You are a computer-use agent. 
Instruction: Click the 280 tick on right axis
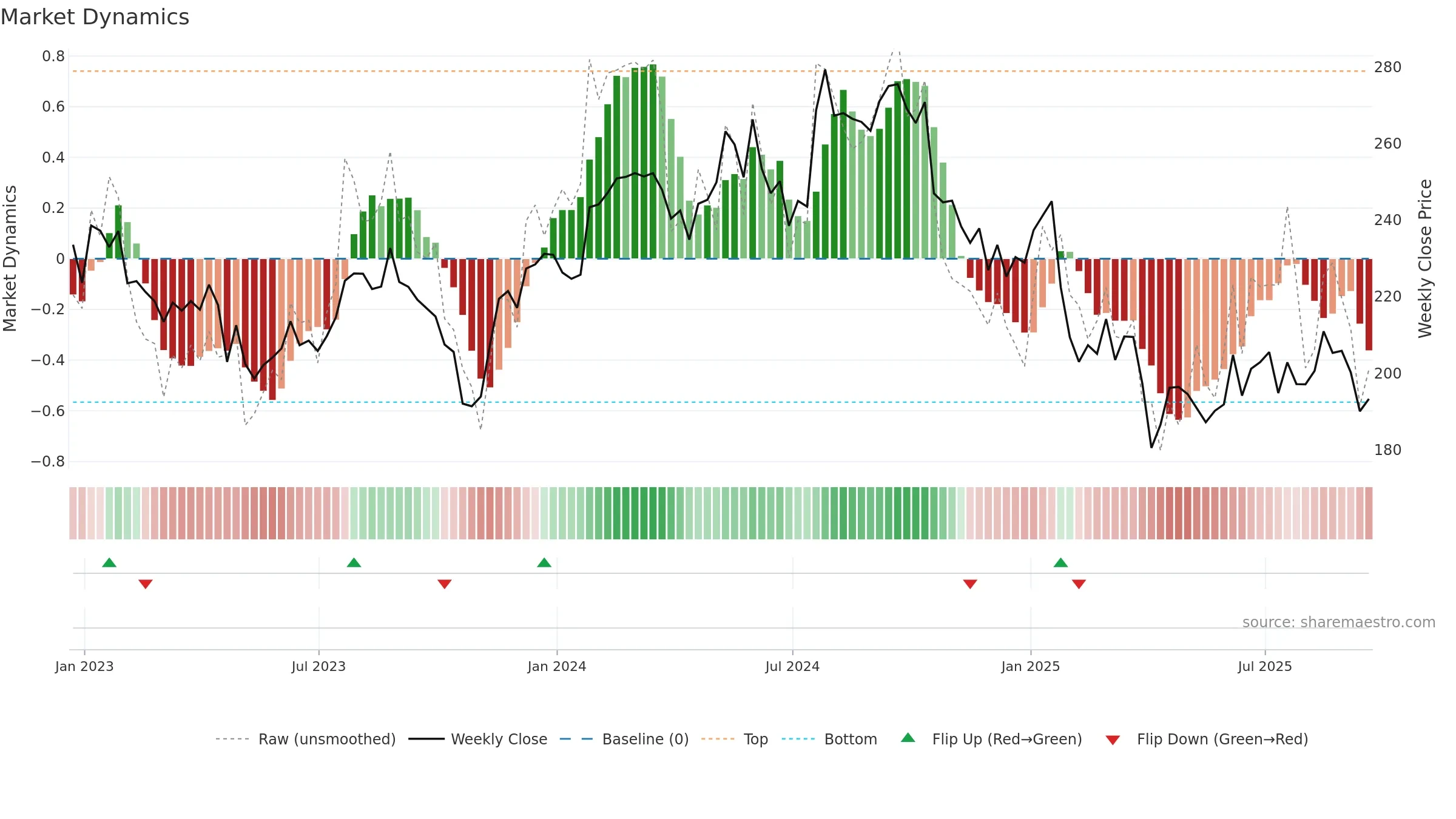coord(1387,67)
